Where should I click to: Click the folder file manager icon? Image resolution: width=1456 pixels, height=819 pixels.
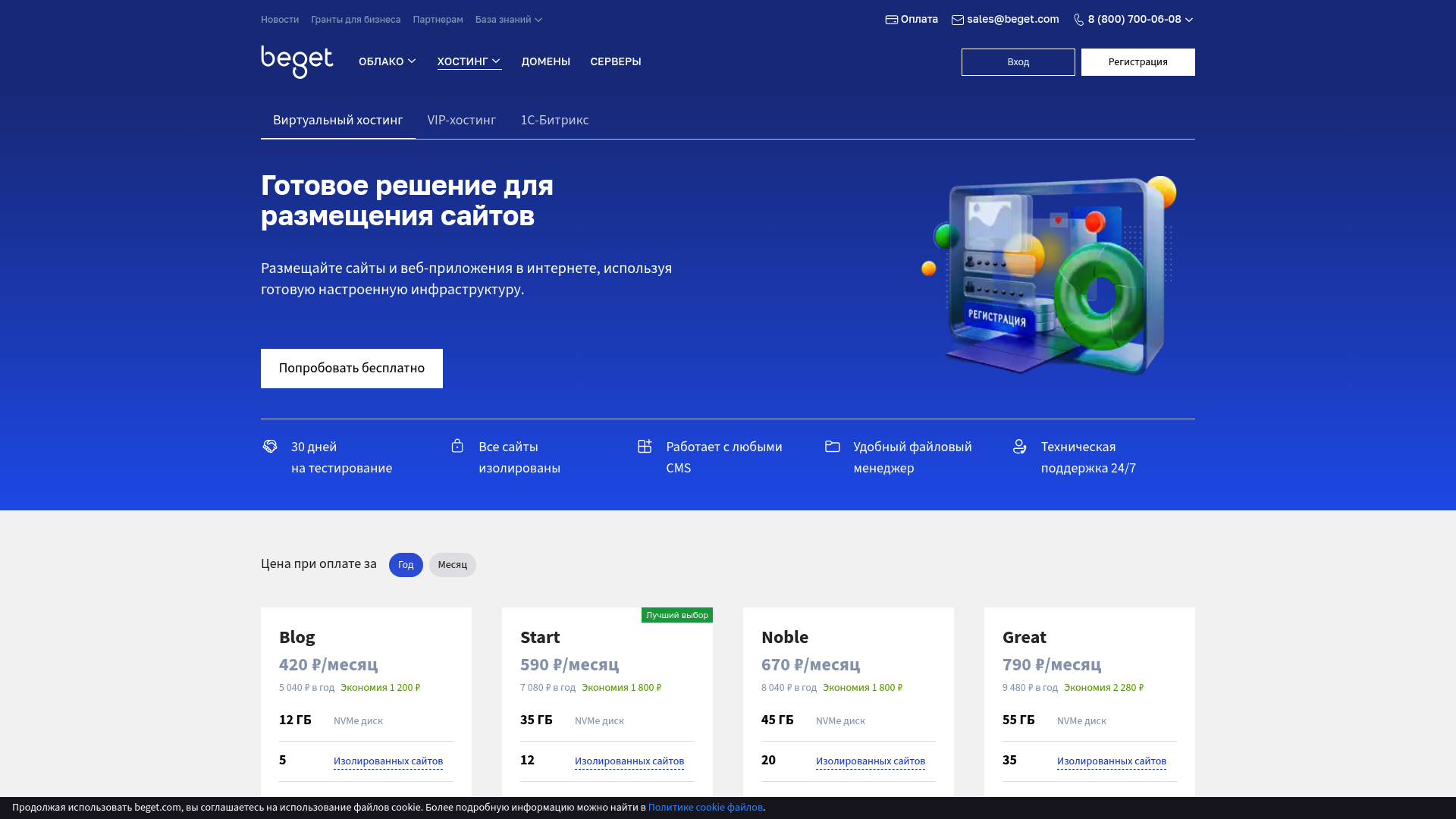(833, 446)
